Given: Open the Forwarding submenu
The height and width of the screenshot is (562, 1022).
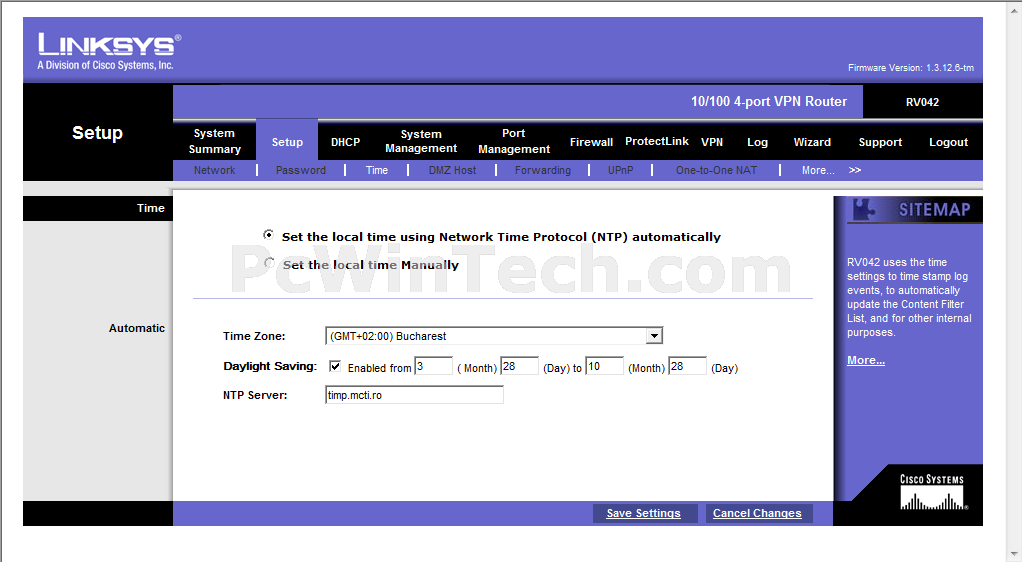Looking at the screenshot, I should pos(542,170).
